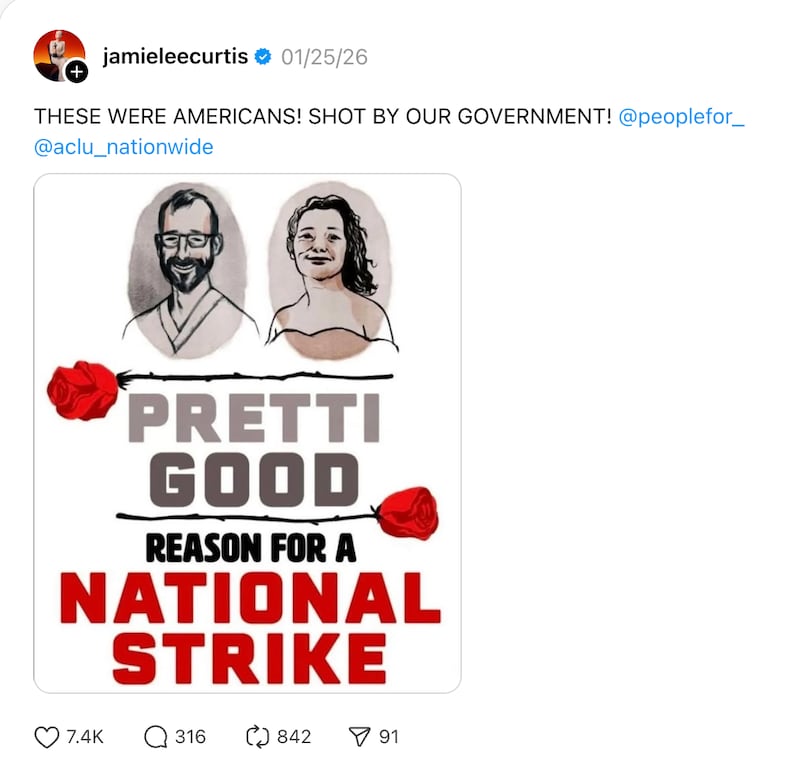The image size is (800, 767).
Task: View the 7.4K likes count
Action: pyautogui.click(x=85, y=737)
